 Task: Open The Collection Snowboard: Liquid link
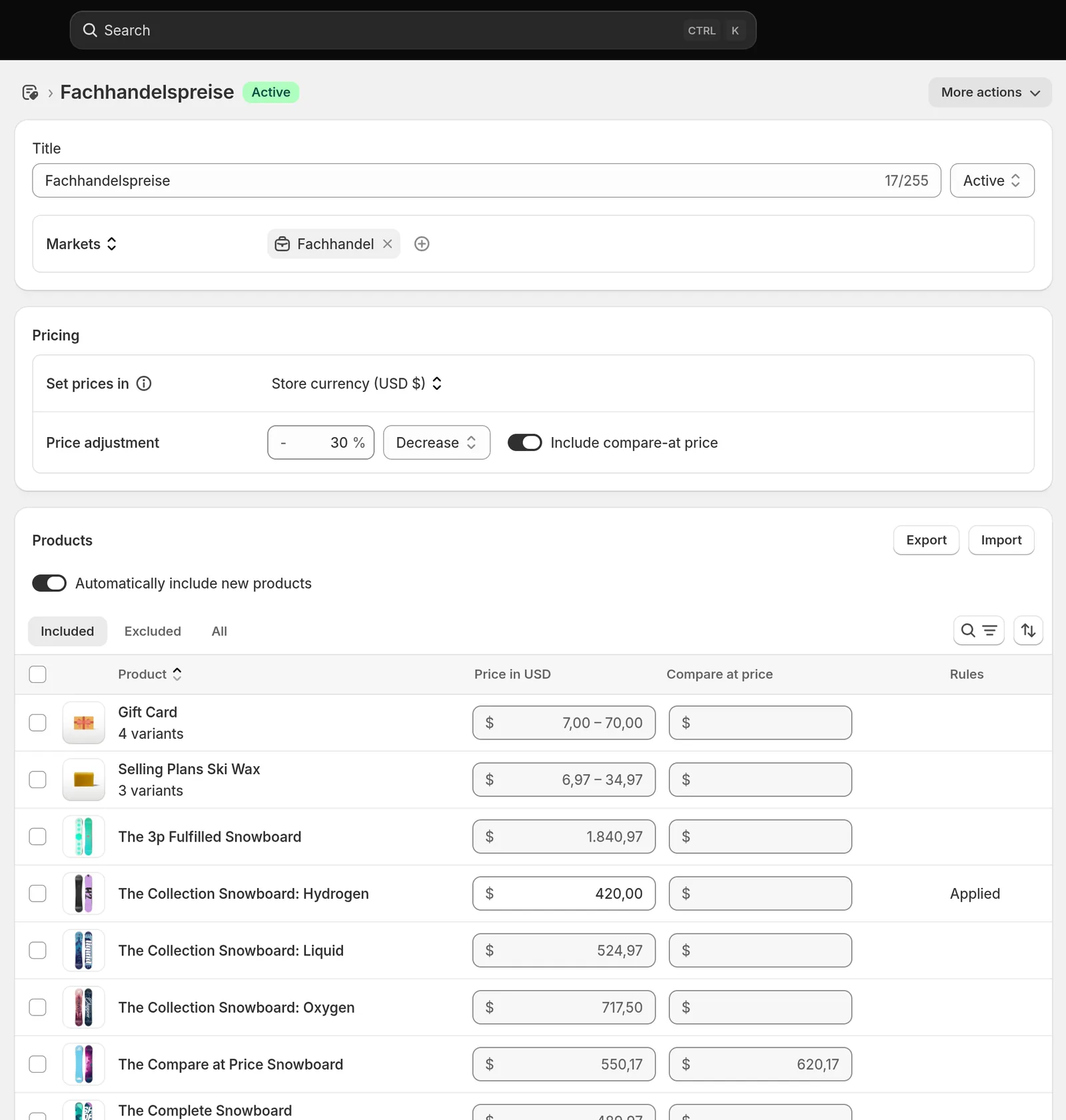(231, 951)
